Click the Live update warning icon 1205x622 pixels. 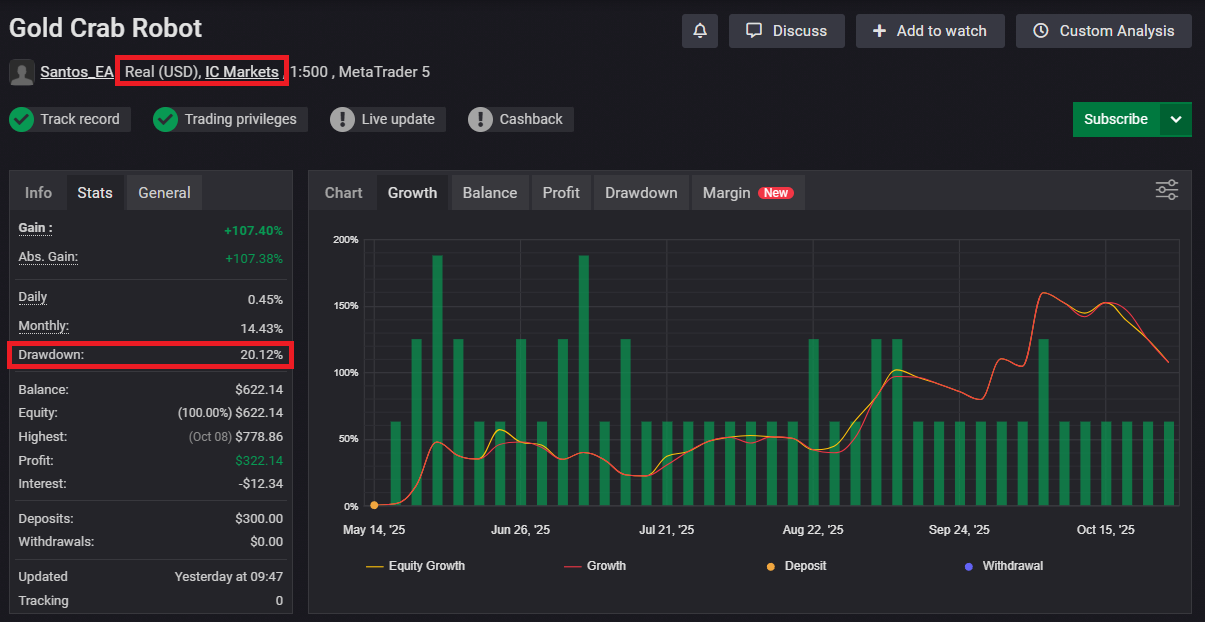345,119
